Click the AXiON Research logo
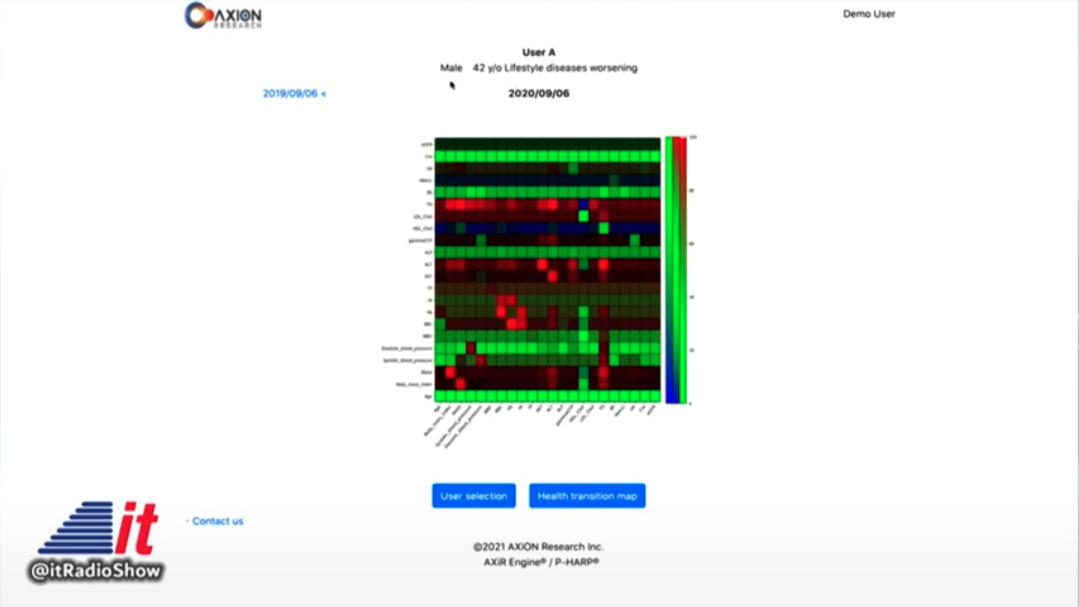Screen dimensions: 1079x607 point(223,15)
